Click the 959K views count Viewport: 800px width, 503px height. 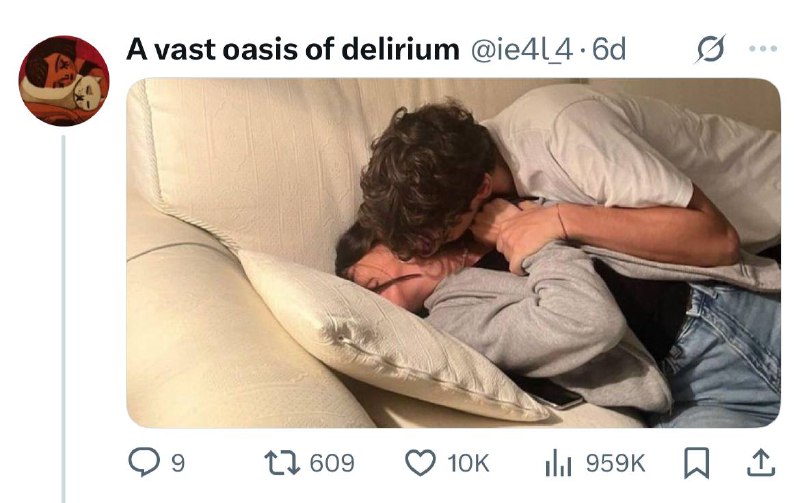point(615,463)
